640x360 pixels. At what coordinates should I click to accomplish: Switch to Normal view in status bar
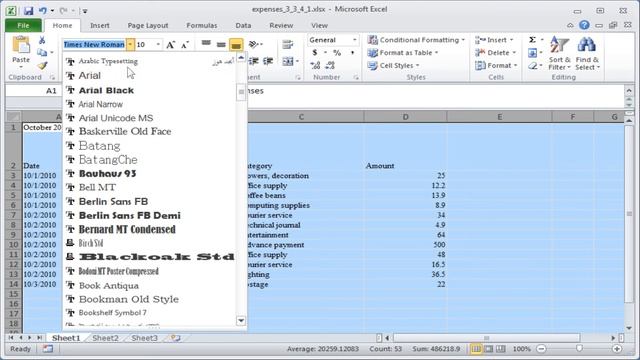click(476, 349)
